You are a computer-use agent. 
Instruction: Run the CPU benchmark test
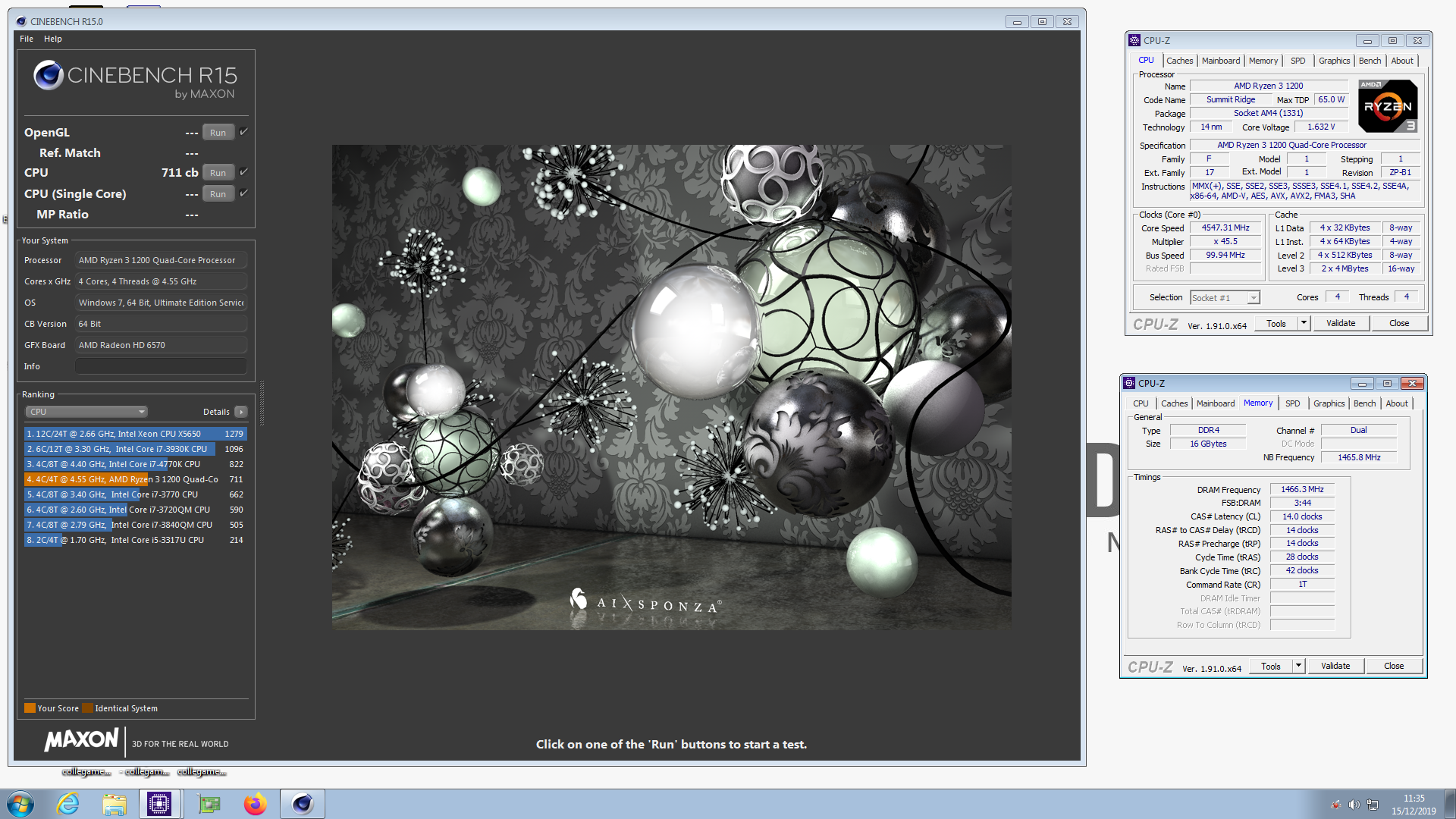pos(218,173)
